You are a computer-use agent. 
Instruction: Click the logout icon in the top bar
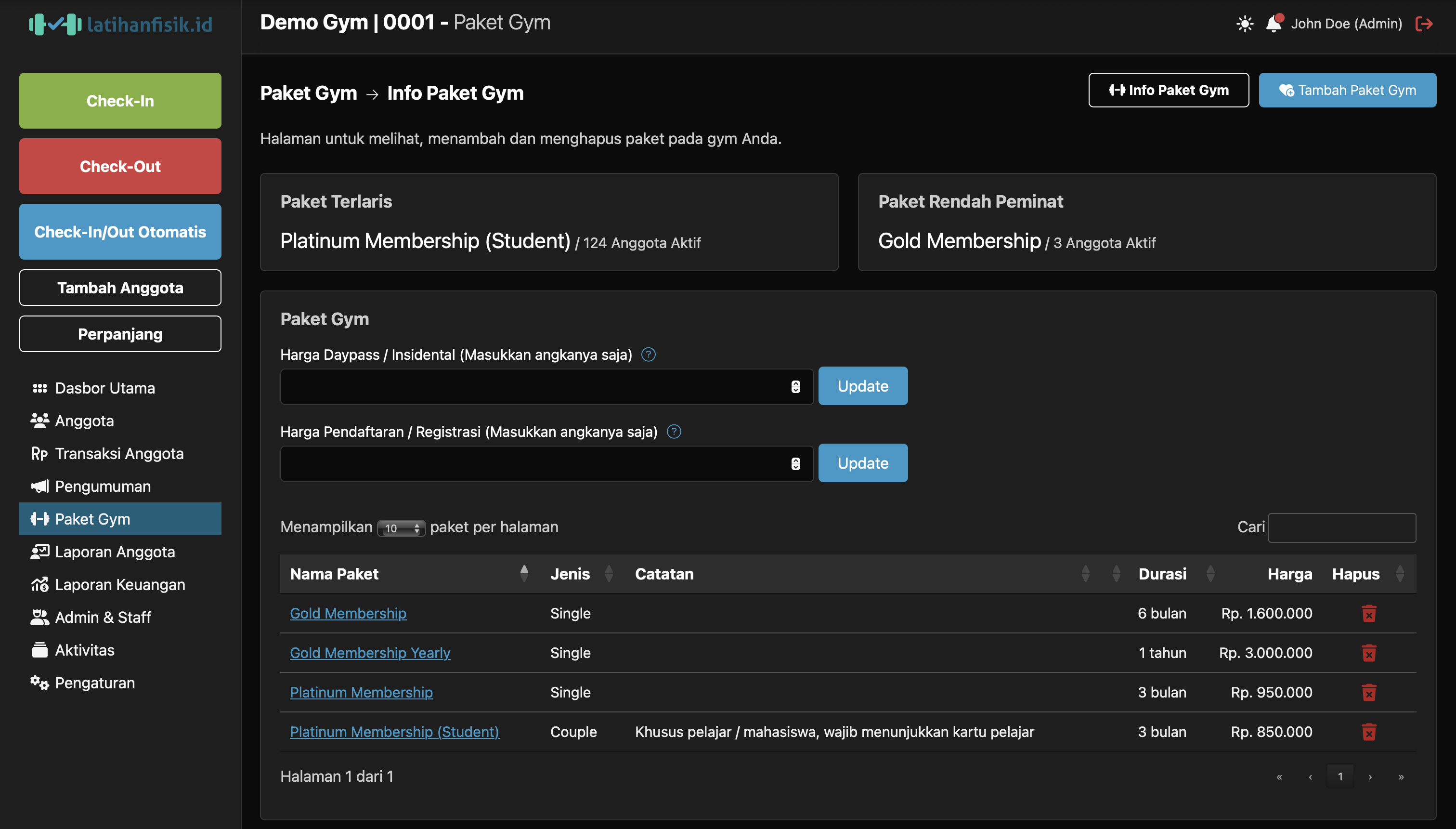point(1425,23)
